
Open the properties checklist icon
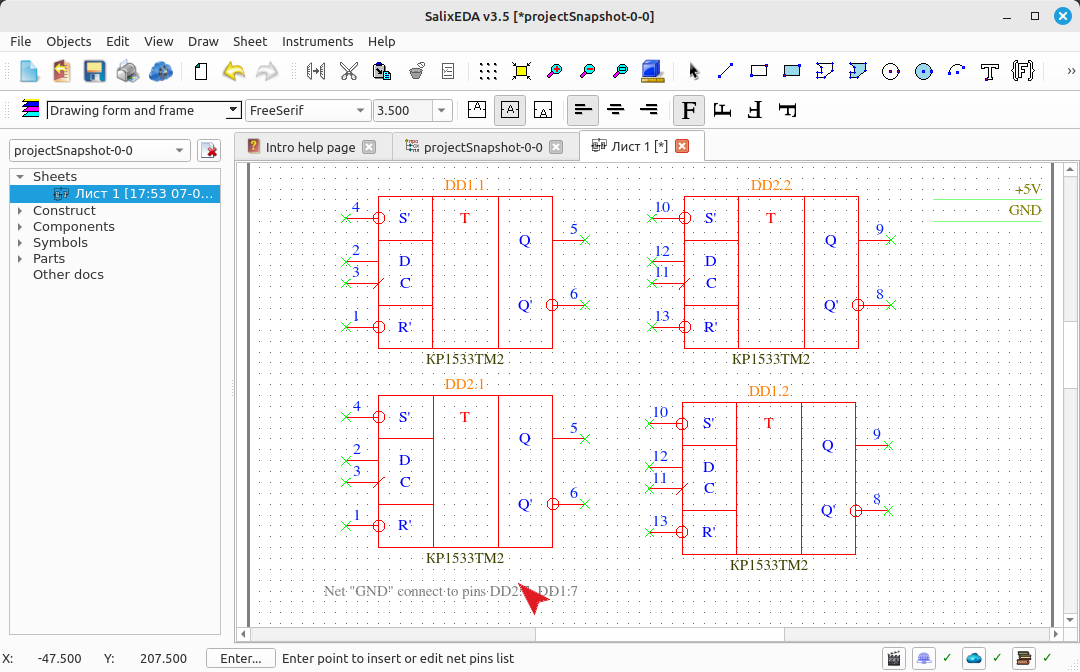(x=448, y=71)
